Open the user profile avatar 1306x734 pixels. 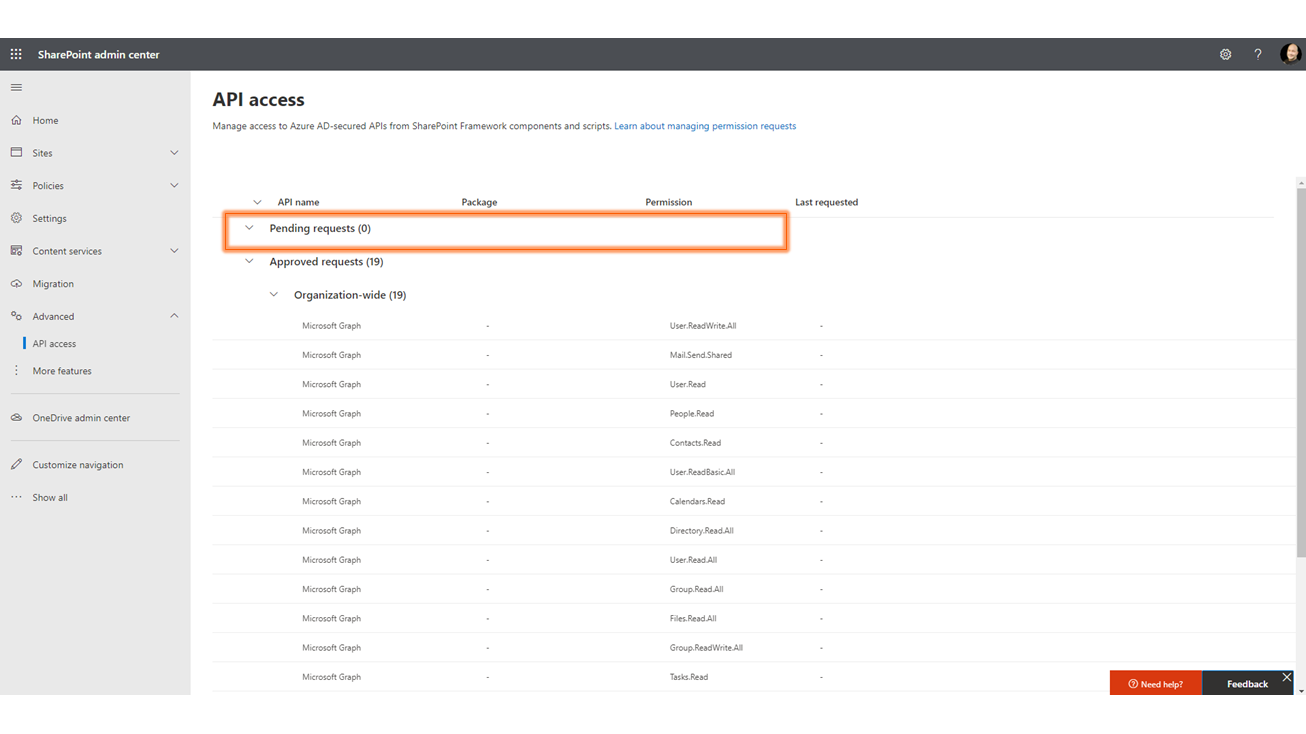point(1290,54)
